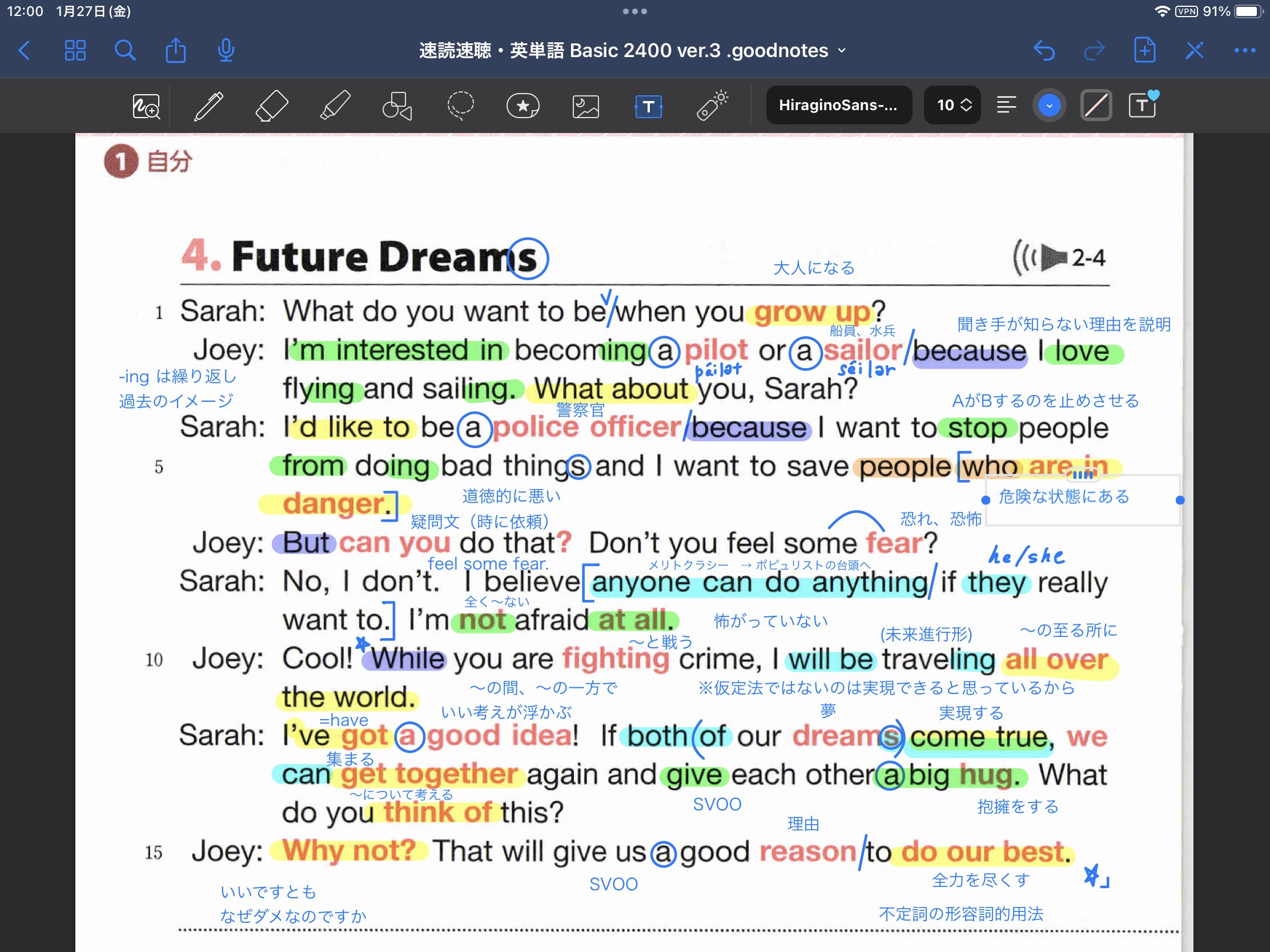Toggle the Text box tool
Viewport: 1270px width, 952px height.
[649, 106]
